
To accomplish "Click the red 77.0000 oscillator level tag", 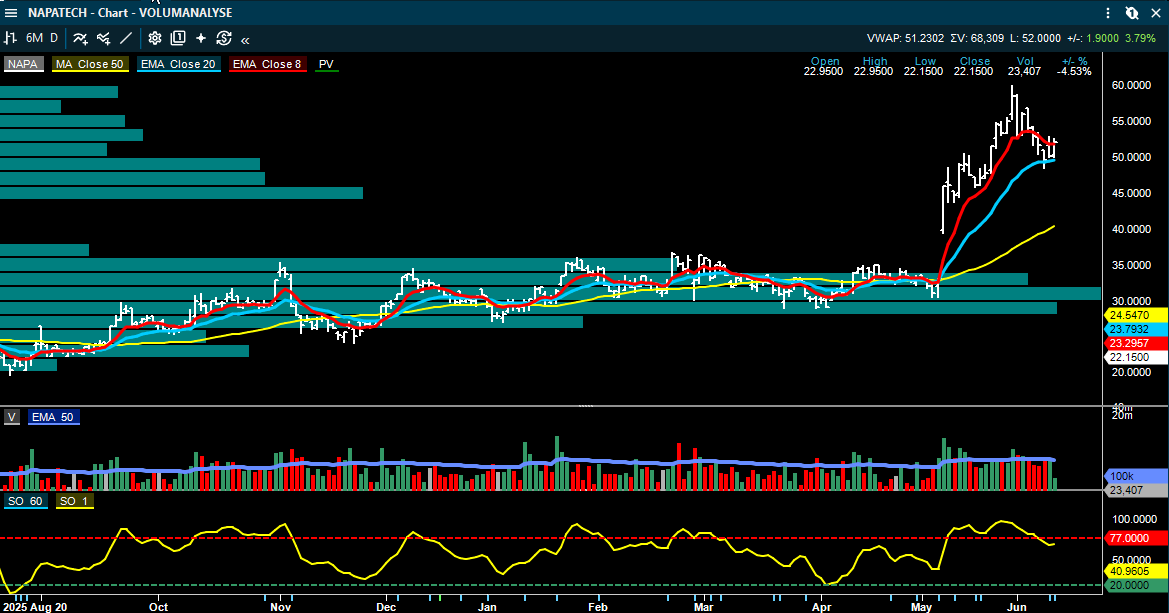I will pos(1135,538).
